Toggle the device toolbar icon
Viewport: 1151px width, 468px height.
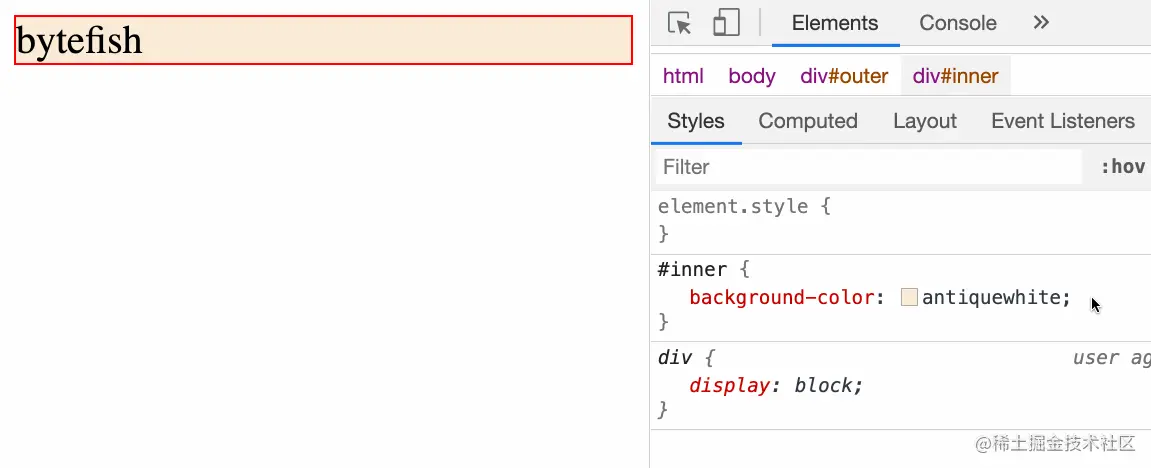click(725, 23)
